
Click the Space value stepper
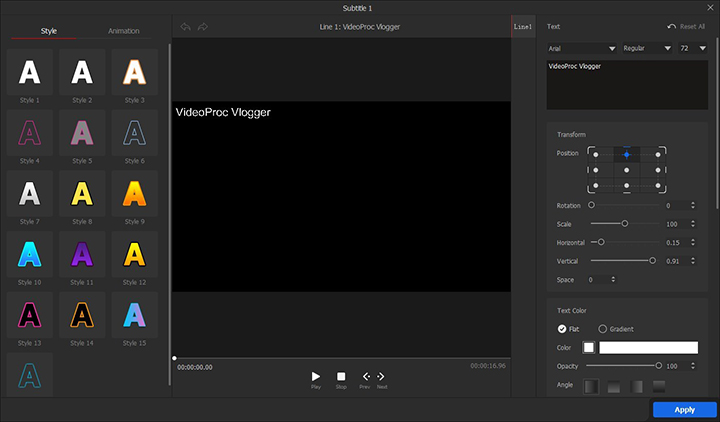(613, 279)
